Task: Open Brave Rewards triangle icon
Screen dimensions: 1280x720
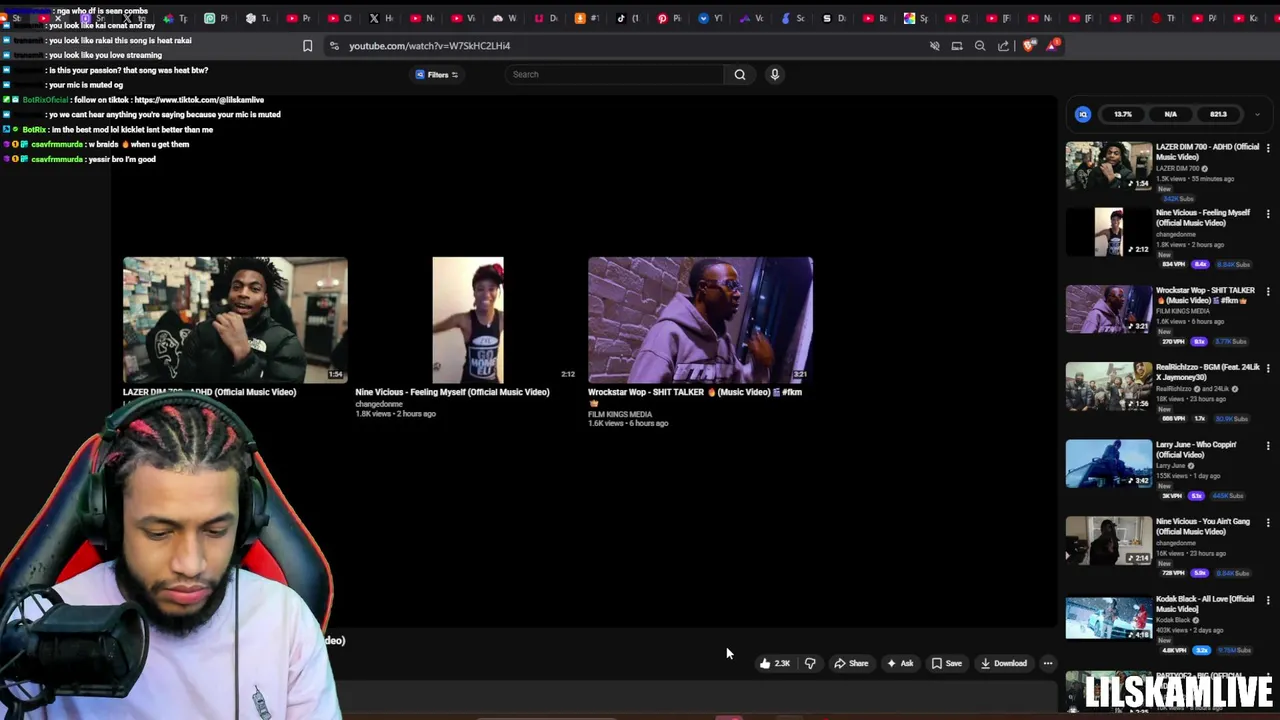Action: point(1052,46)
